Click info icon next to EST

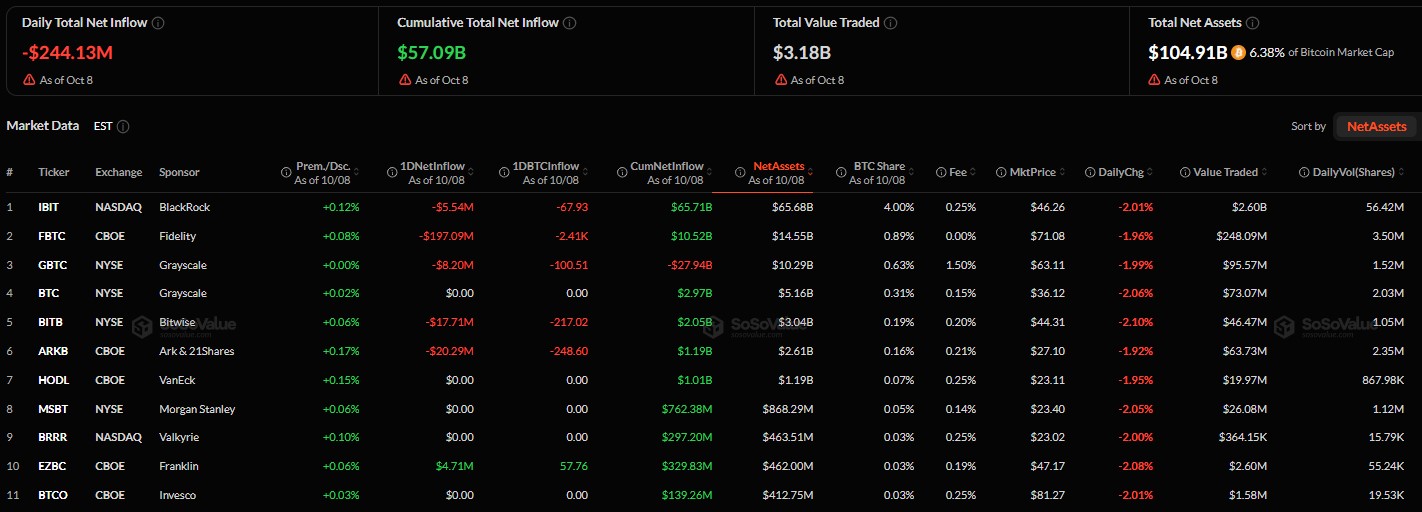[x=123, y=127]
